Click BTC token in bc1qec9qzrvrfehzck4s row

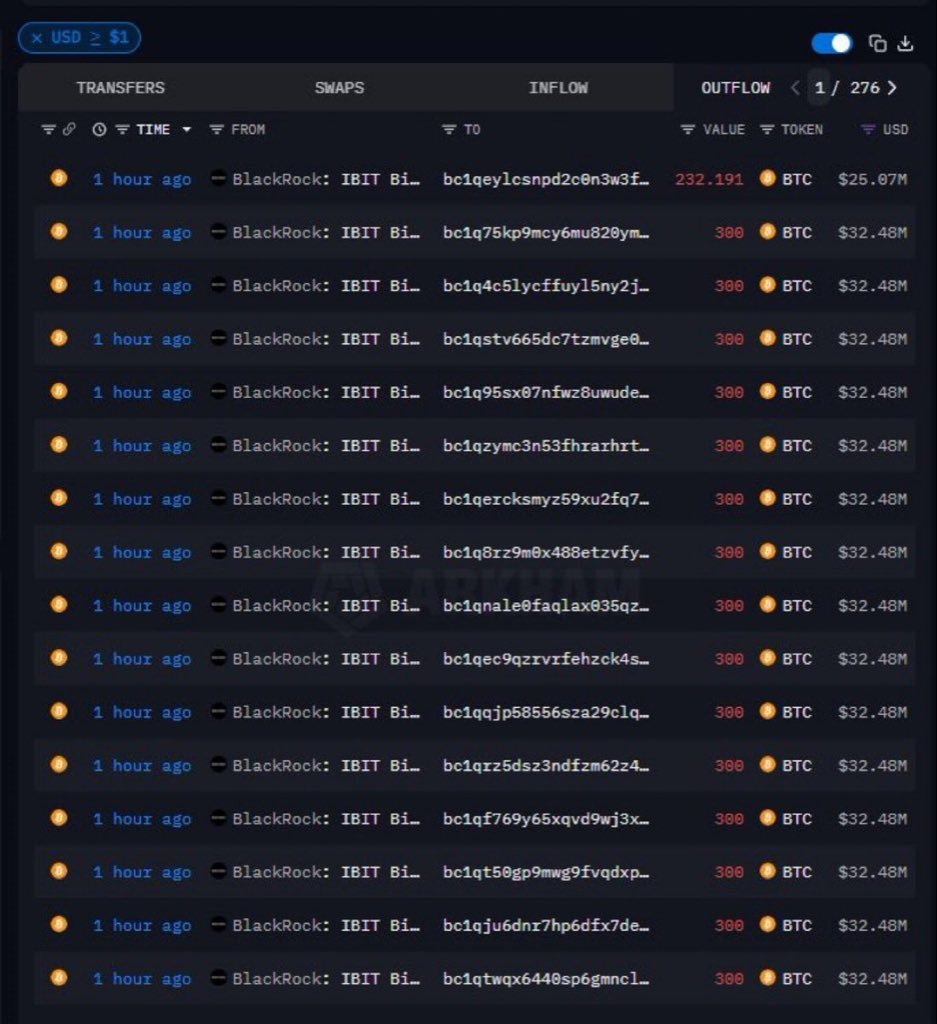(x=786, y=658)
